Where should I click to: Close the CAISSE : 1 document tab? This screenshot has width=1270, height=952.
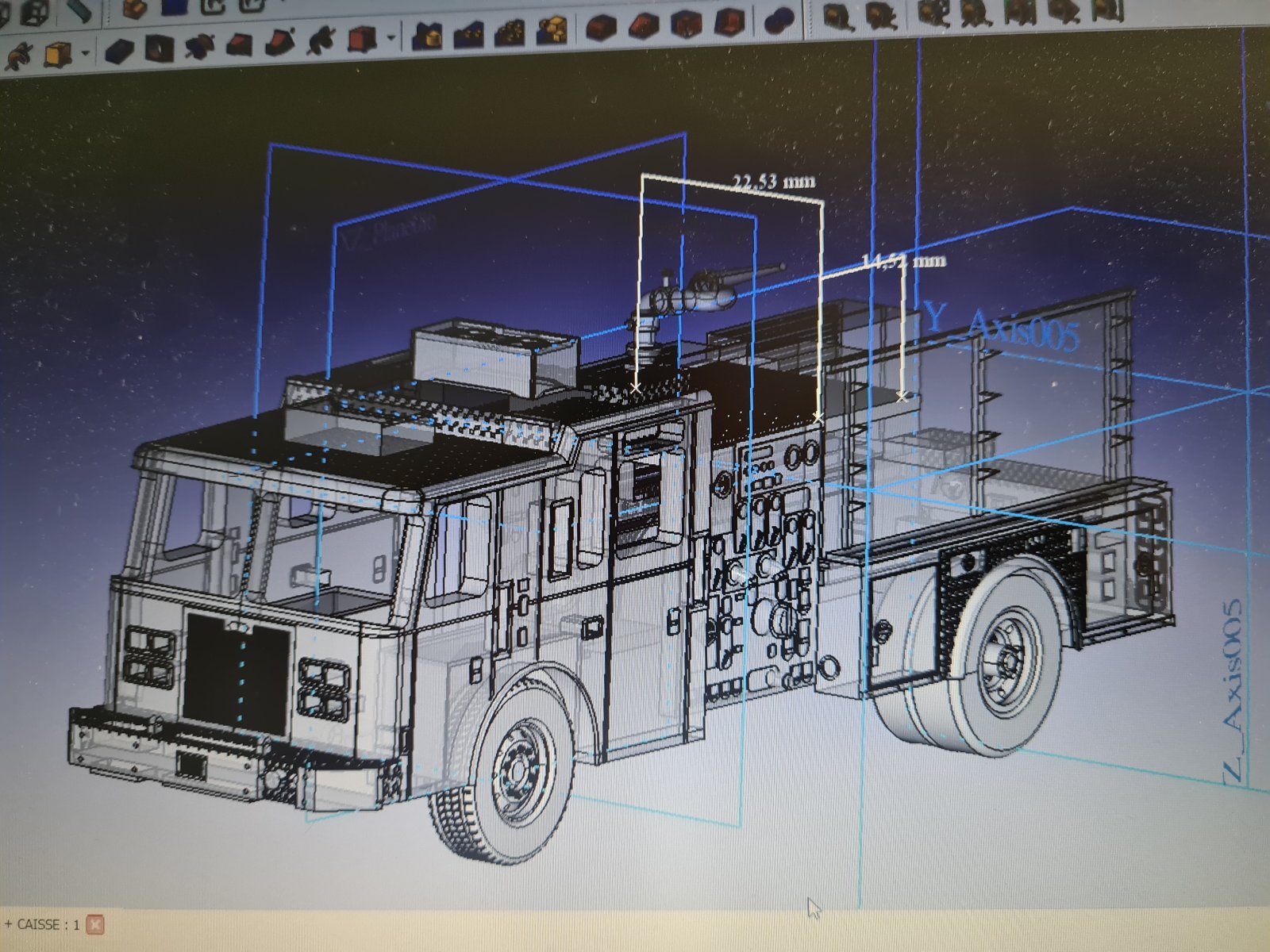[95, 924]
